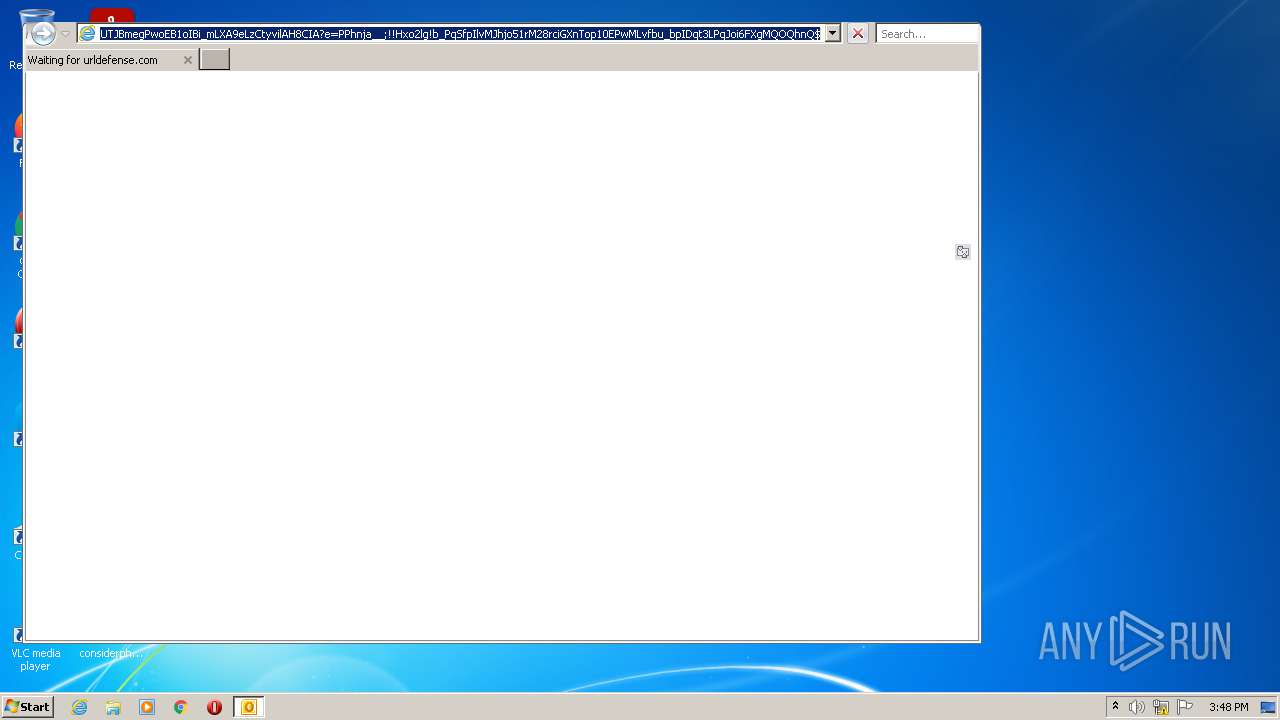The width and height of the screenshot is (1280, 720).
Task: Click the highlighted URL in the address bar
Action: pyautogui.click(x=460, y=34)
